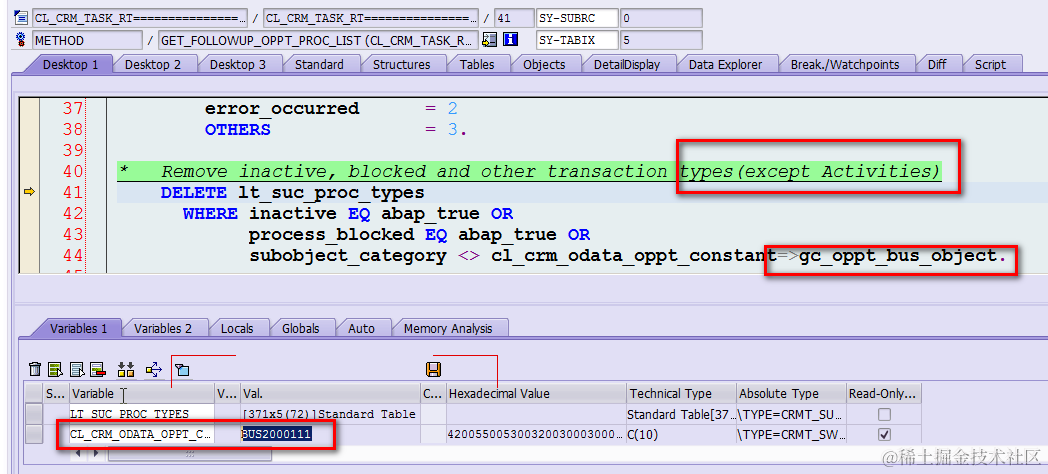This screenshot has height=474, width=1048.
Task: Select the Globals tab
Action: [300, 328]
